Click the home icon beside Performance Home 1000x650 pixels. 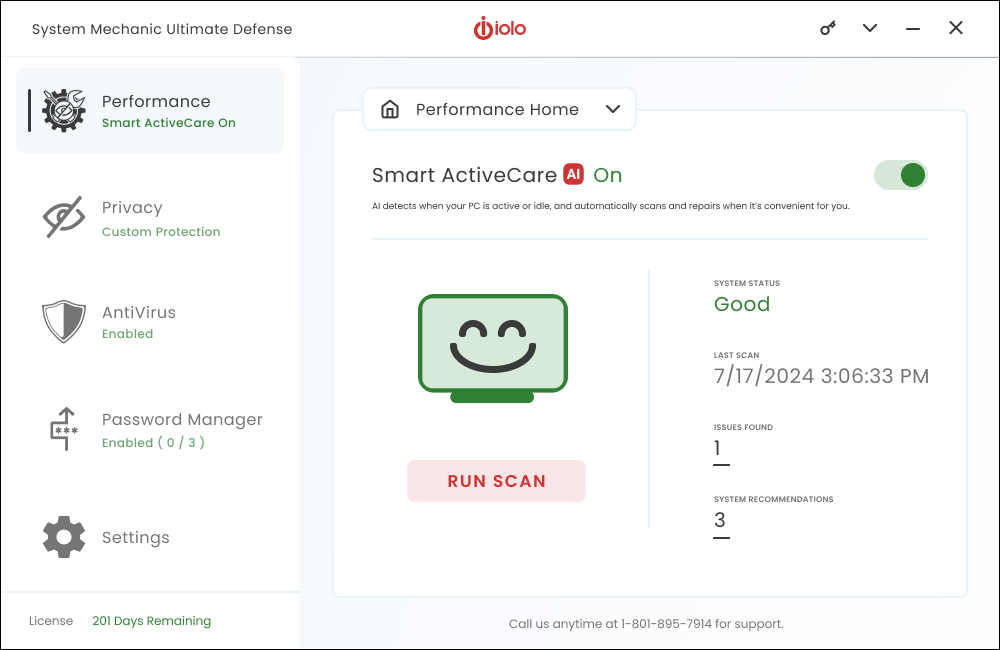pyautogui.click(x=390, y=109)
